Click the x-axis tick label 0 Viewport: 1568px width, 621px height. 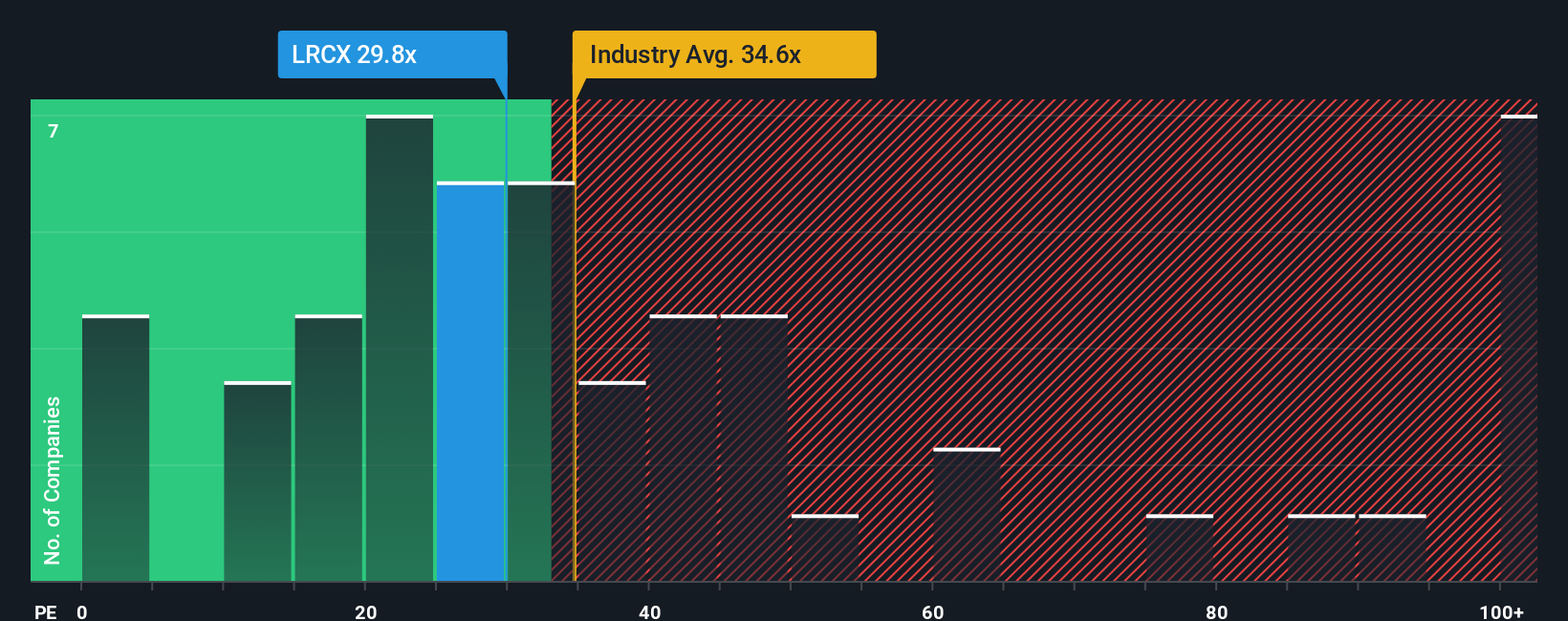click(x=82, y=612)
